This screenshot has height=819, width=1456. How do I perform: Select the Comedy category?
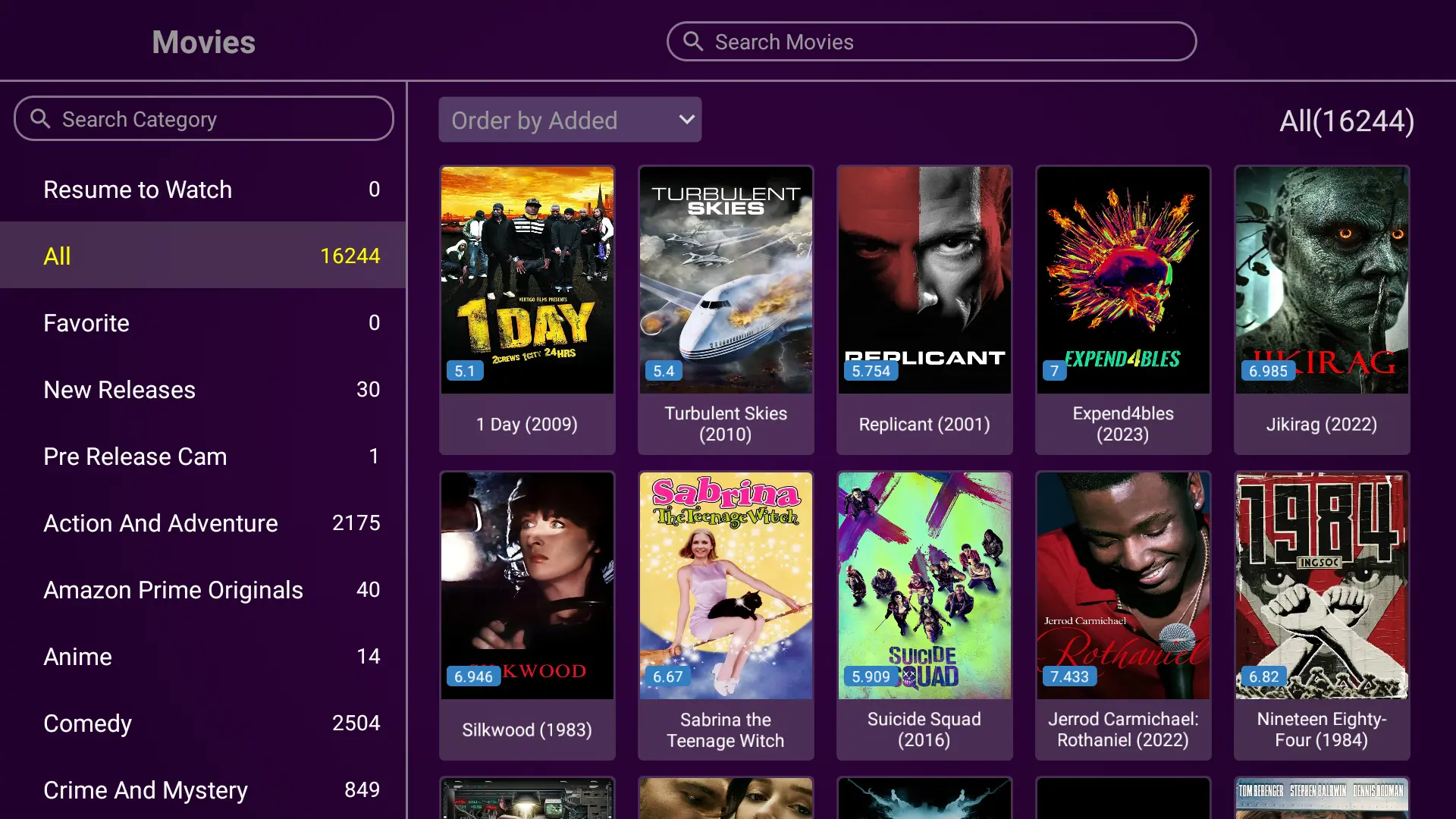coord(203,723)
